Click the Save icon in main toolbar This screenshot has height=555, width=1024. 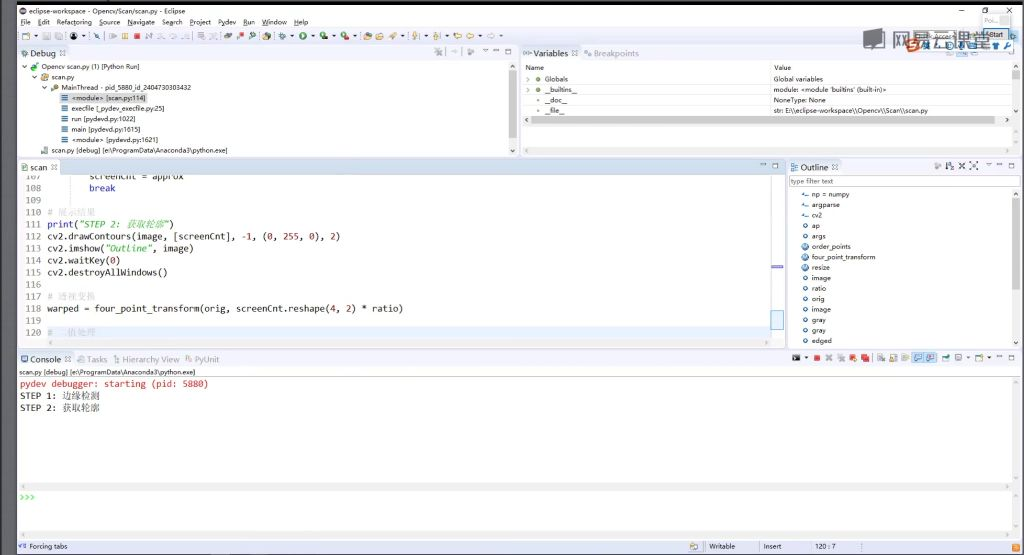coord(46,36)
